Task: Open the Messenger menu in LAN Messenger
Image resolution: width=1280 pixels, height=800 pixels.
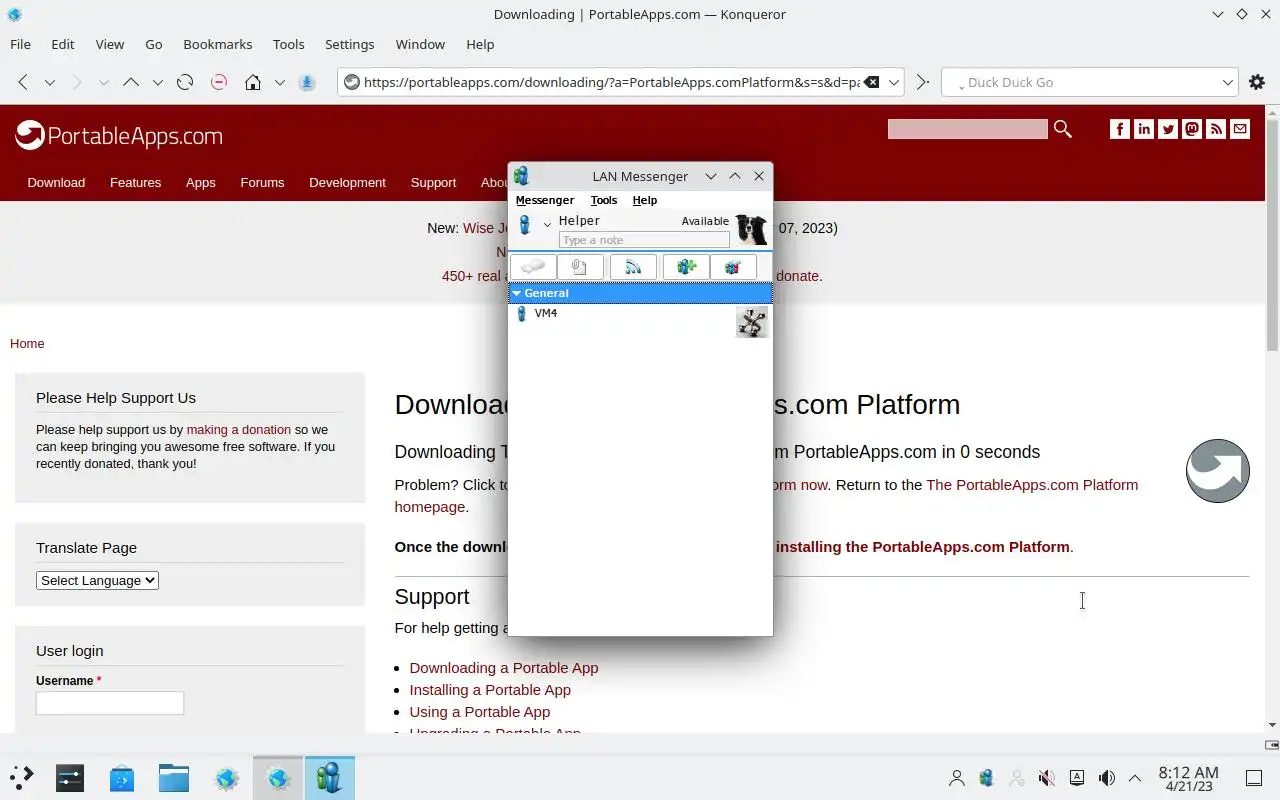Action: click(x=545, y=200)
